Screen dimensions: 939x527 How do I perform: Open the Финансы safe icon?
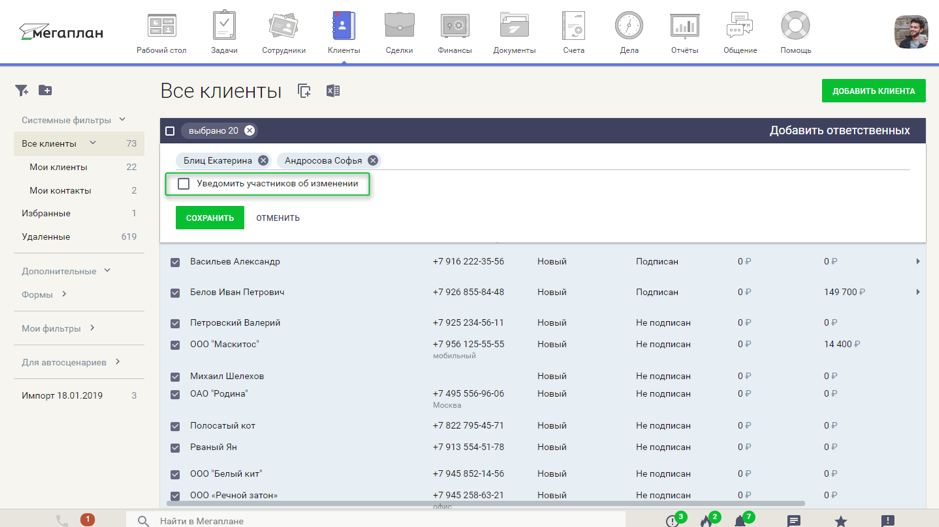(454, 27)
